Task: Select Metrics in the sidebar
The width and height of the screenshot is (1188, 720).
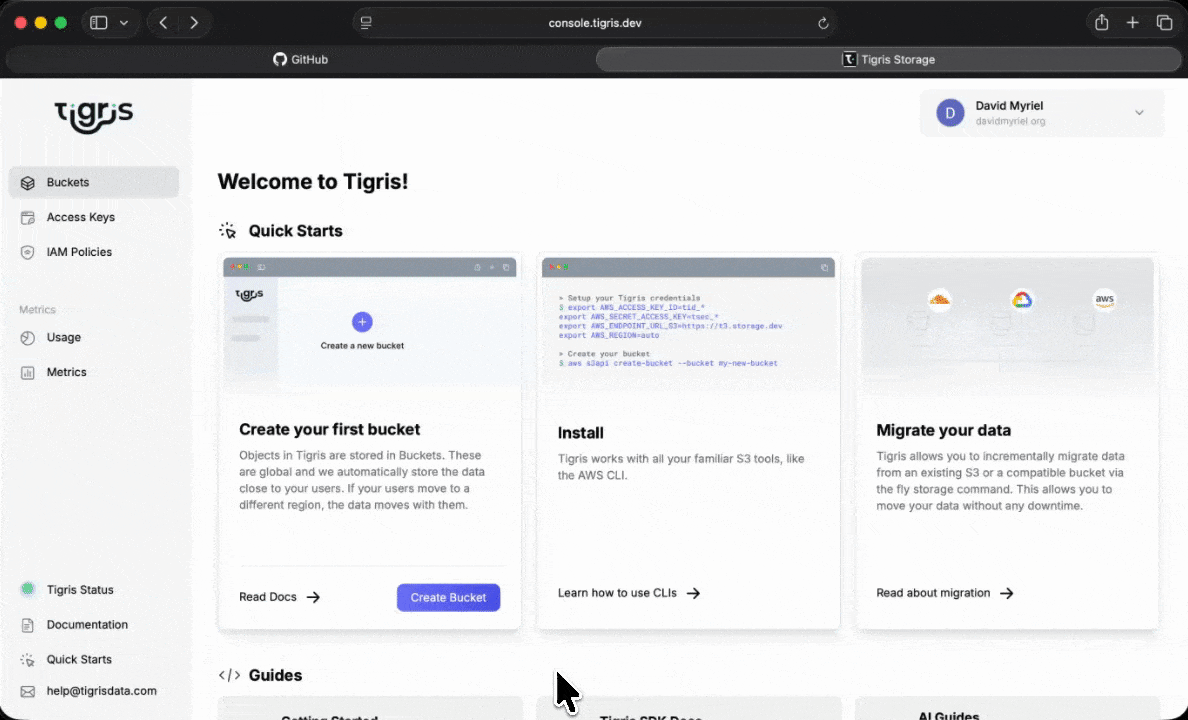Action: coord(66,372)
